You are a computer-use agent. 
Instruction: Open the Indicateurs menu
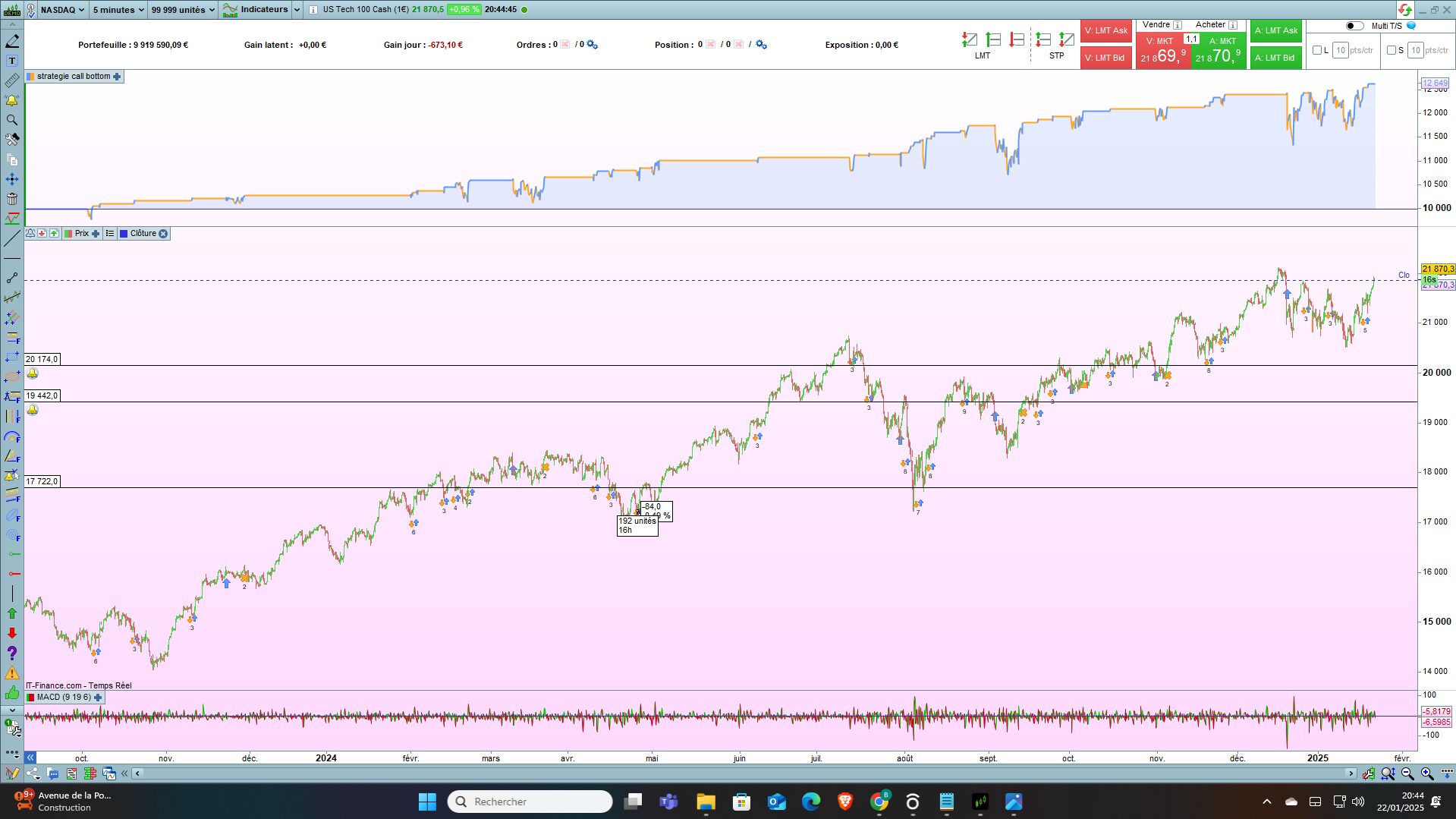coord(262,10)
